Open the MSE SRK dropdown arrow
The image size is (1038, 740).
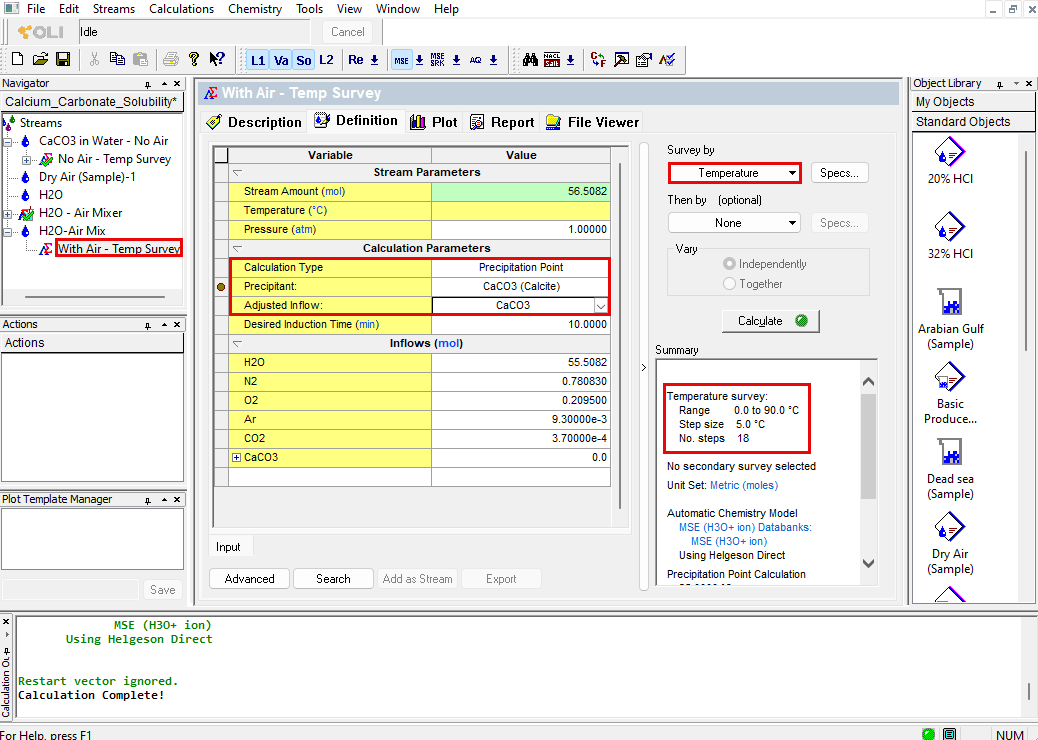(456, 60)
